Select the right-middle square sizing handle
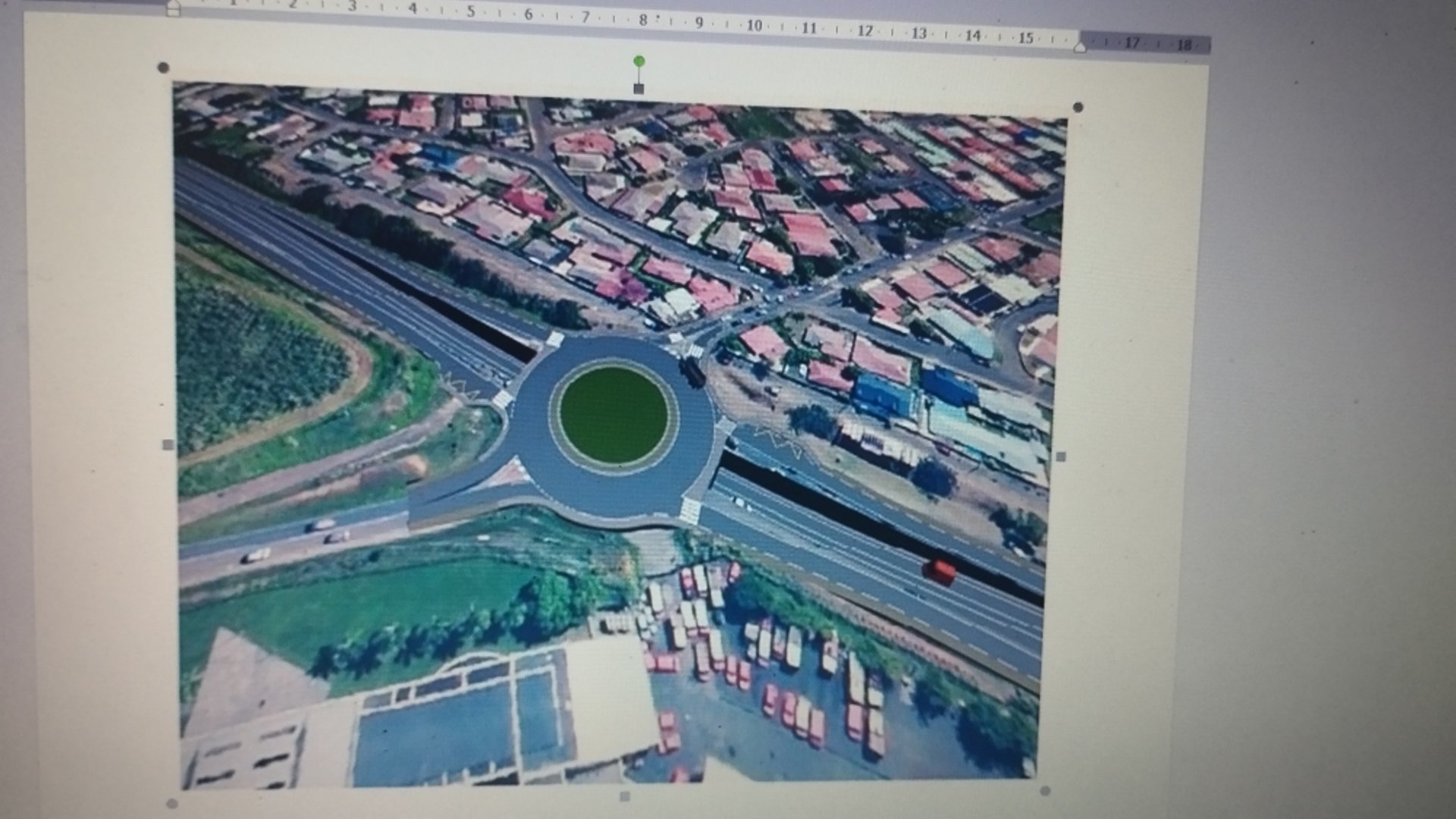The height and width of the screenshot is (819, 1456). pos(1060,457)
